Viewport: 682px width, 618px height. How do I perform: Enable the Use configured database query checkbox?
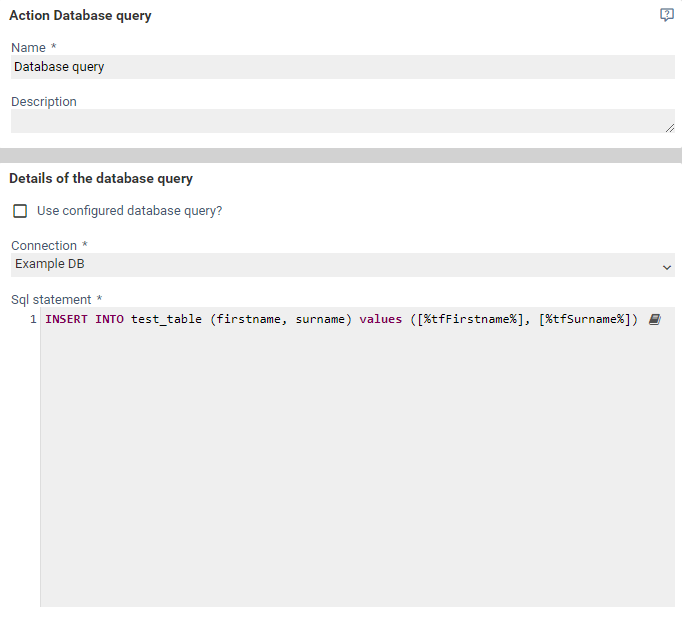tap(20, 211)
